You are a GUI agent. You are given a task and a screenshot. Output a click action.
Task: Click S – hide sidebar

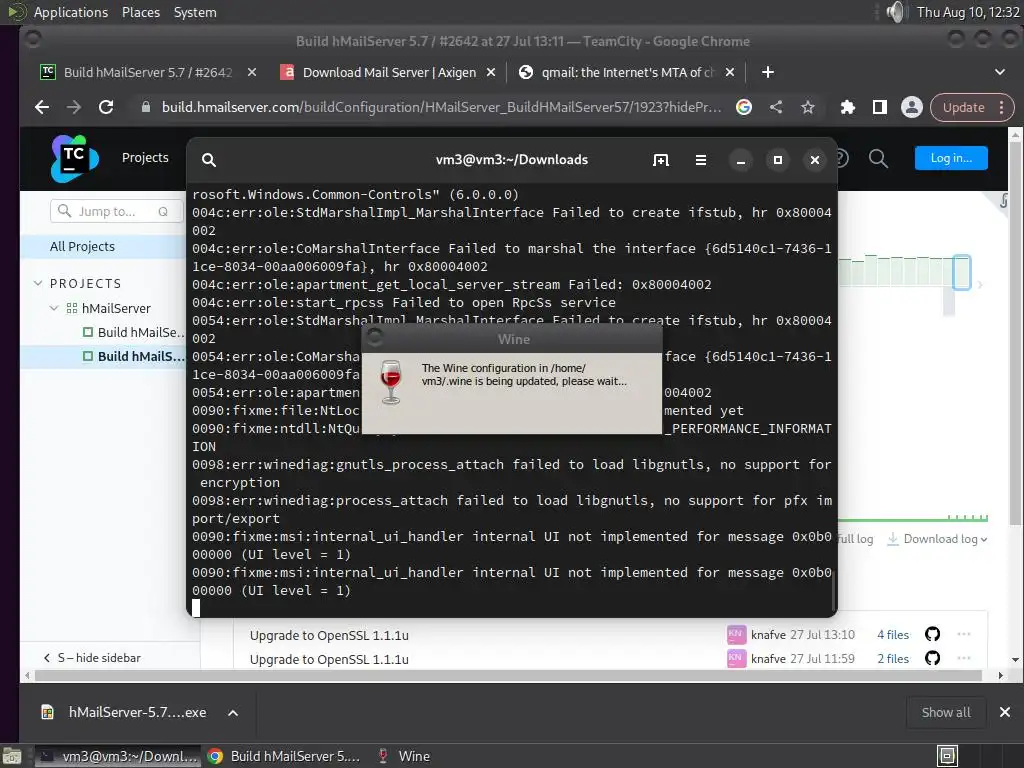[92, 658]
